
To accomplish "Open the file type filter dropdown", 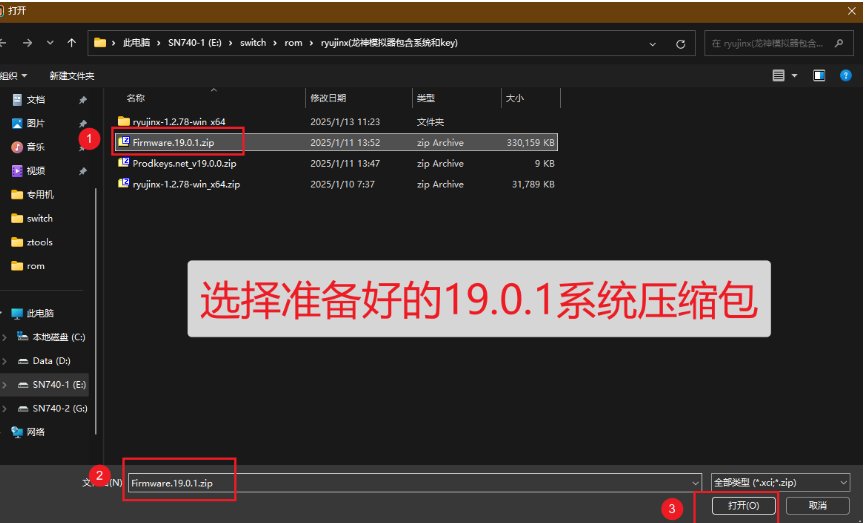I will click(x=780, y=482).
